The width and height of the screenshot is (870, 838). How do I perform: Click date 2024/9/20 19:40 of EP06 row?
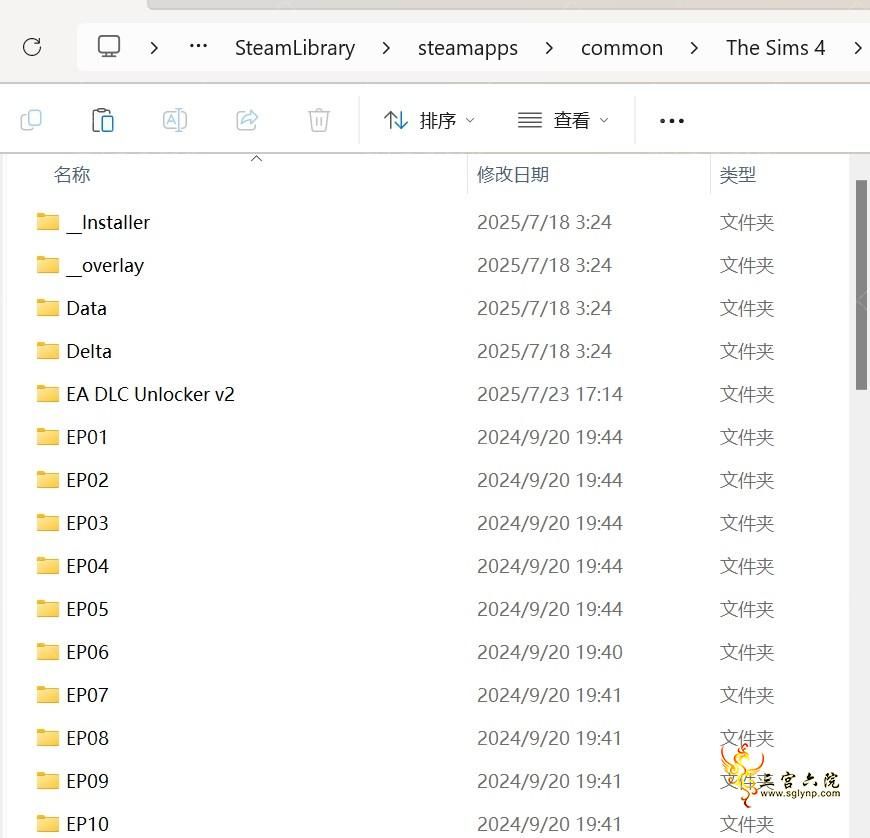[550, 652]
